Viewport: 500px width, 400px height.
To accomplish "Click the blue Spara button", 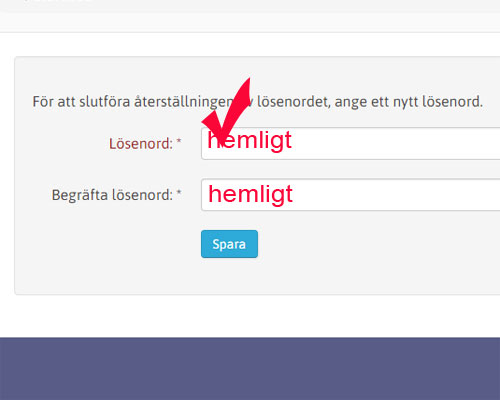I will click(x=229, y=244).
